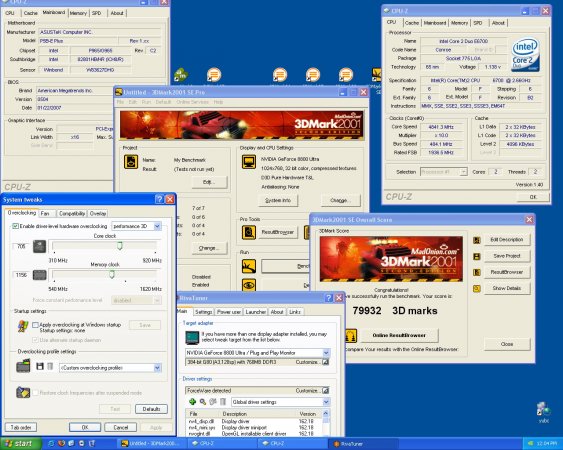Toggle Enable driver-level hardware overclocking checkbox
This screenshot has width=563, height=450.
pos(15,226)
